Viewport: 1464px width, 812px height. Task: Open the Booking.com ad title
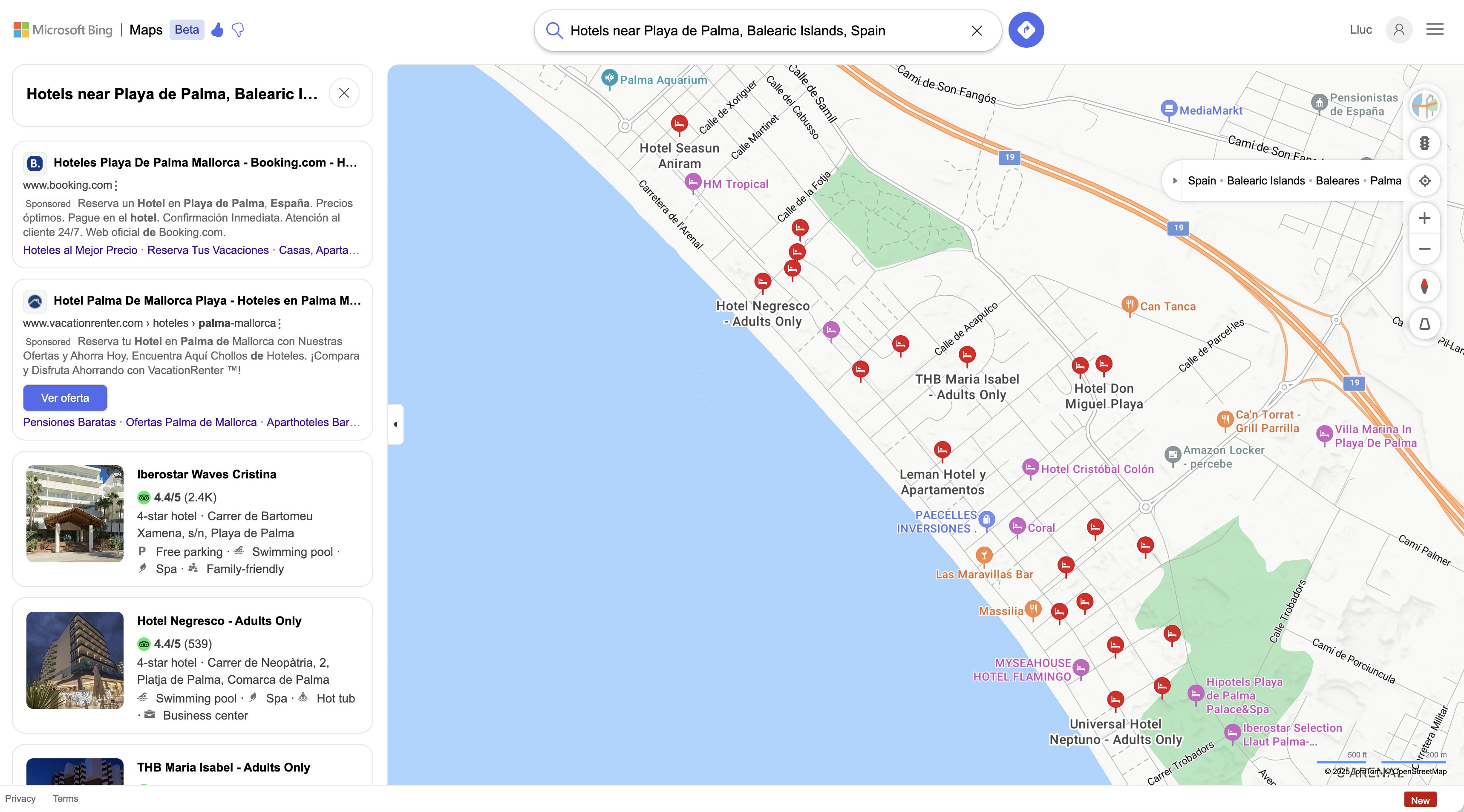coord(205,162)
